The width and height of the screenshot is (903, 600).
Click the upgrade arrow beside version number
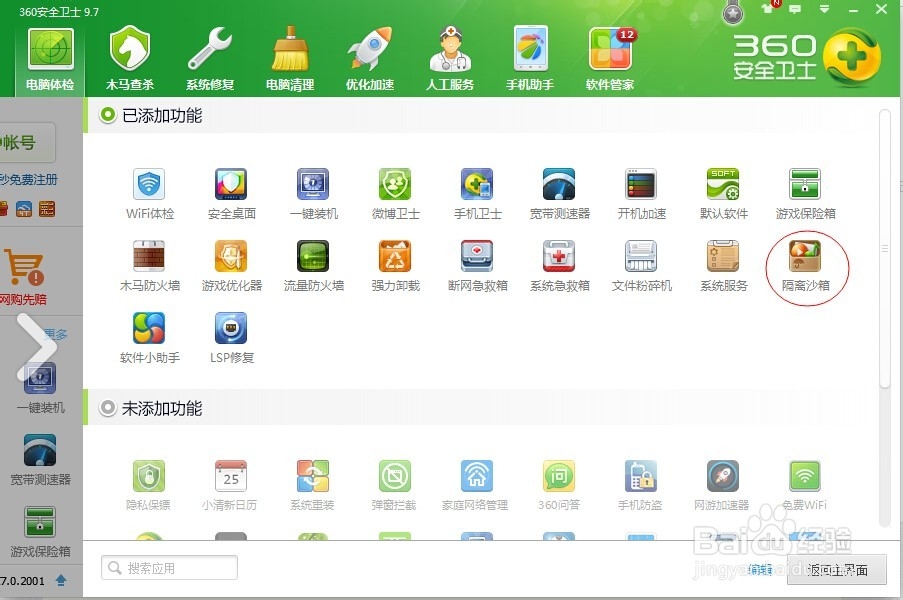tap(60, 580)
